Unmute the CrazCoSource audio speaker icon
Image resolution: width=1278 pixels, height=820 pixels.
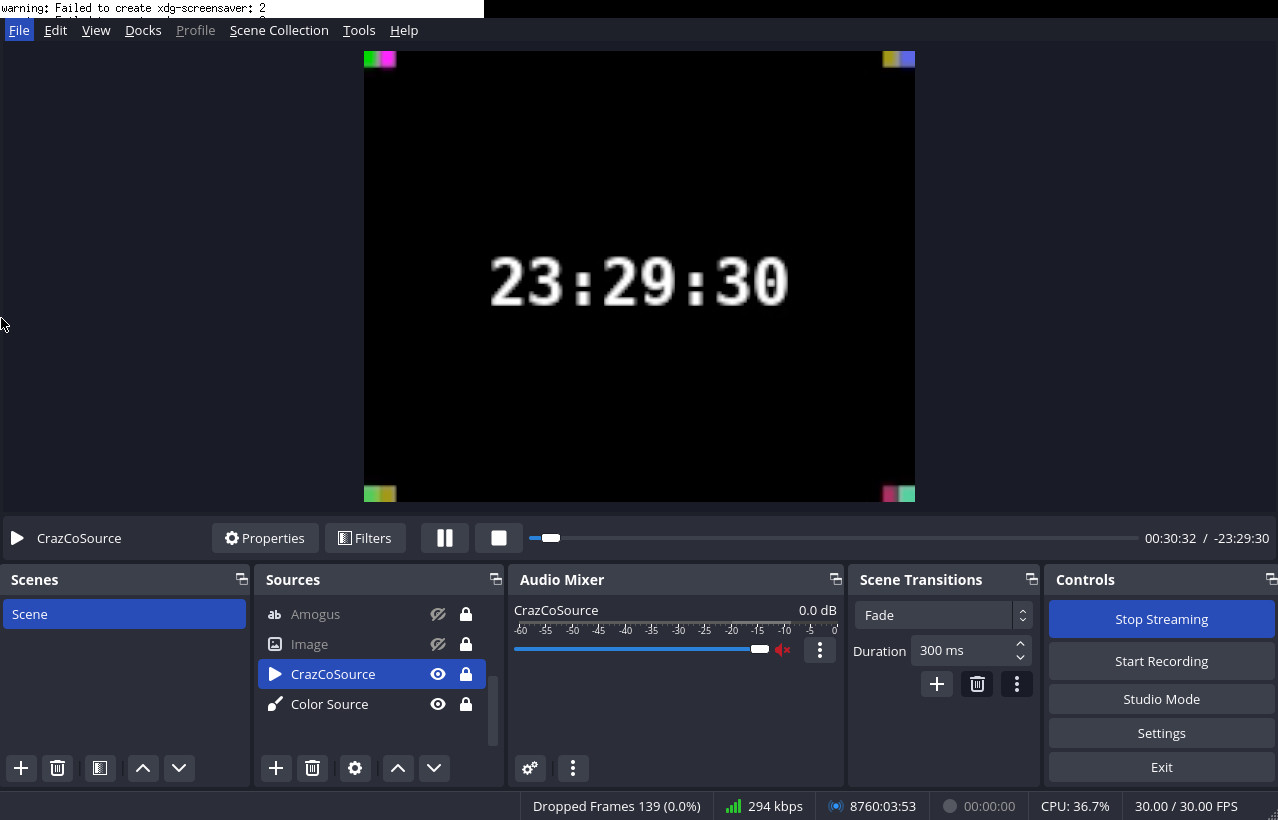(x=783, y=650)
